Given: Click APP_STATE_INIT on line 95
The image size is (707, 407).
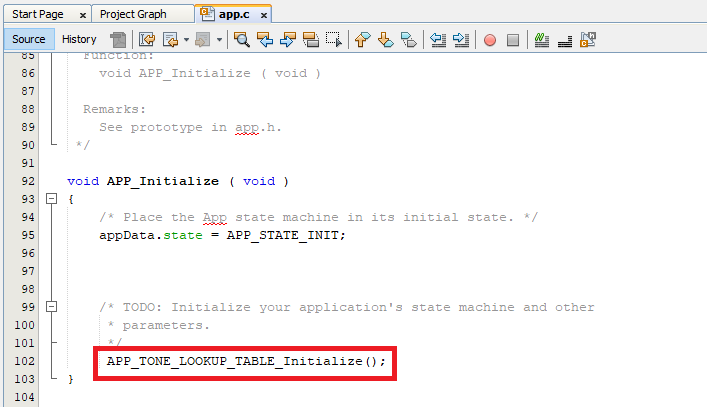Looking at the screenshot, I should point(282,235).
